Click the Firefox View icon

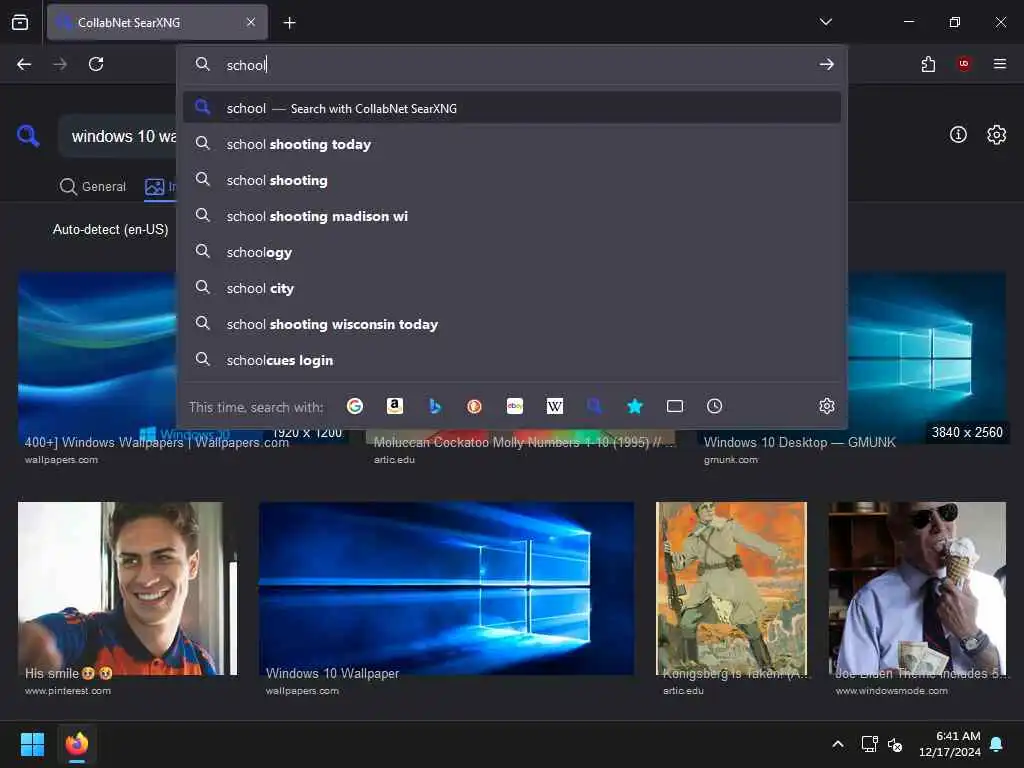(20, 22)
